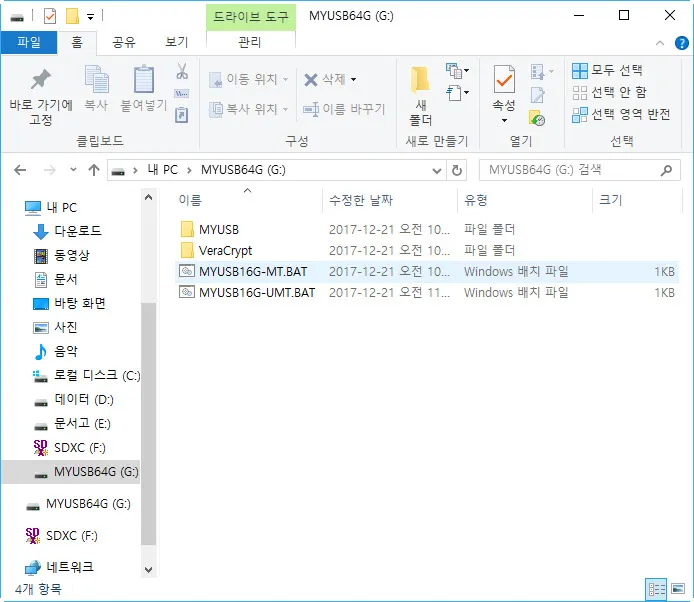Click the scissors Cut icon
Viewport: 694px width, 602px height.
[x=182, y=71]
